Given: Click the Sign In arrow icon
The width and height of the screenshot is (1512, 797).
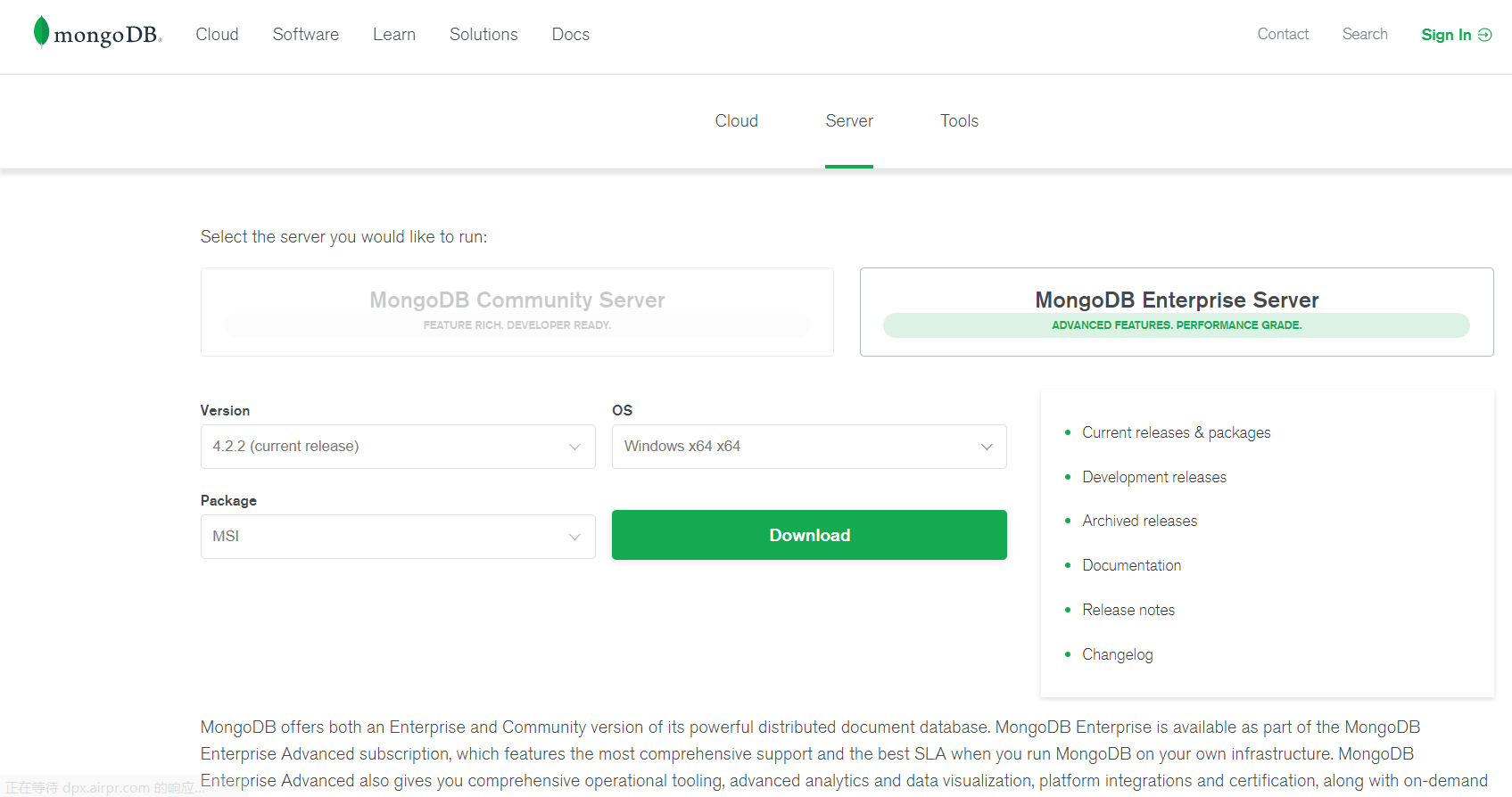Looking at the screenshot, I should [1484, 35].
